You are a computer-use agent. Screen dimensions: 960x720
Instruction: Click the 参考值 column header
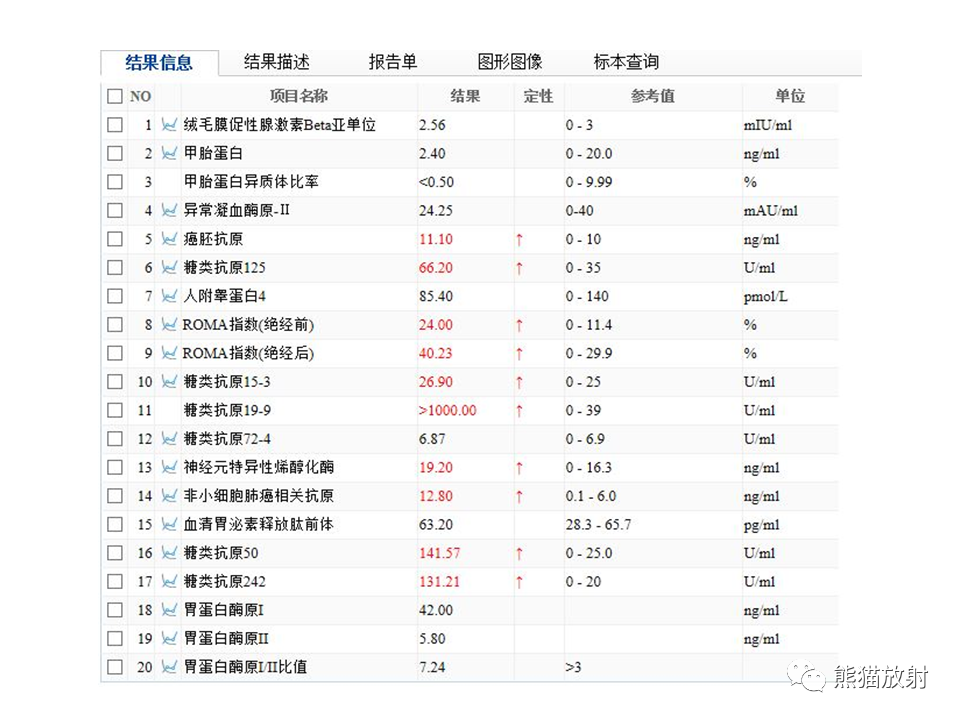(653, 96)
